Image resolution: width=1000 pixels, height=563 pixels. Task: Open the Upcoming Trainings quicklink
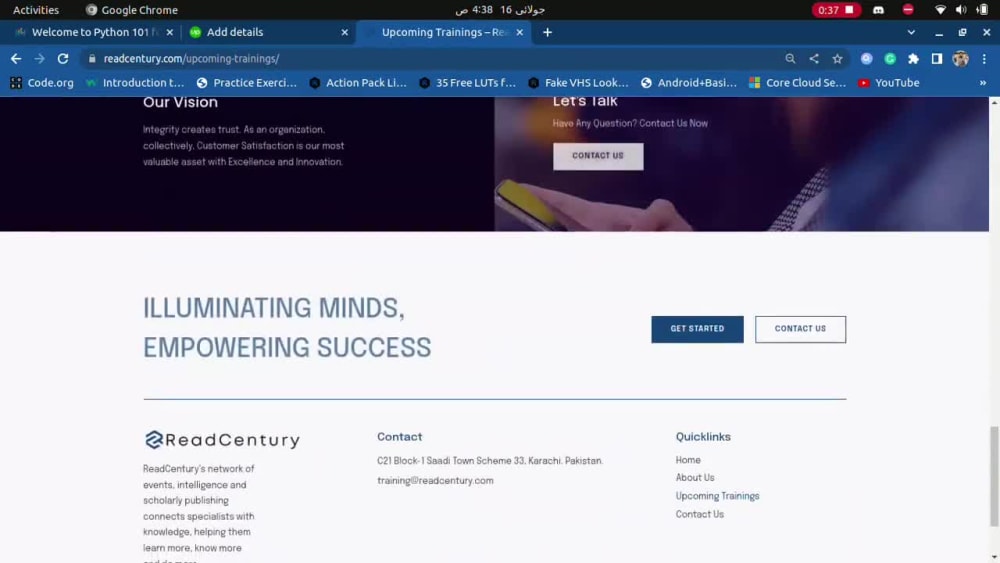pyautogui.click(x=717, y=496)
